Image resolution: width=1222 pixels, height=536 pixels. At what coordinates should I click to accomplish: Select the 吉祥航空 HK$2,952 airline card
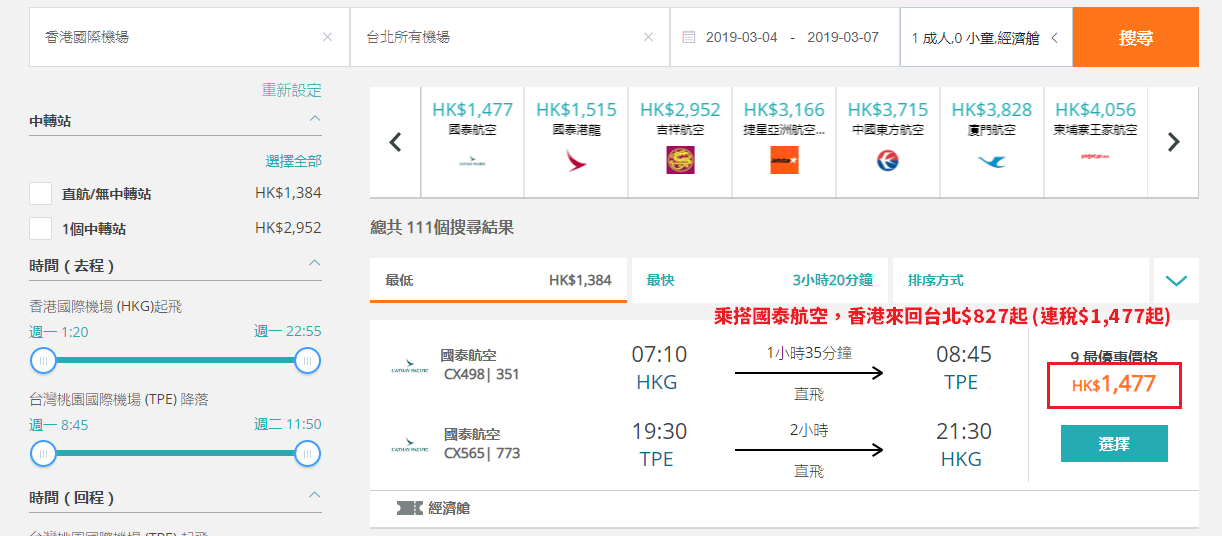point(681,142)
